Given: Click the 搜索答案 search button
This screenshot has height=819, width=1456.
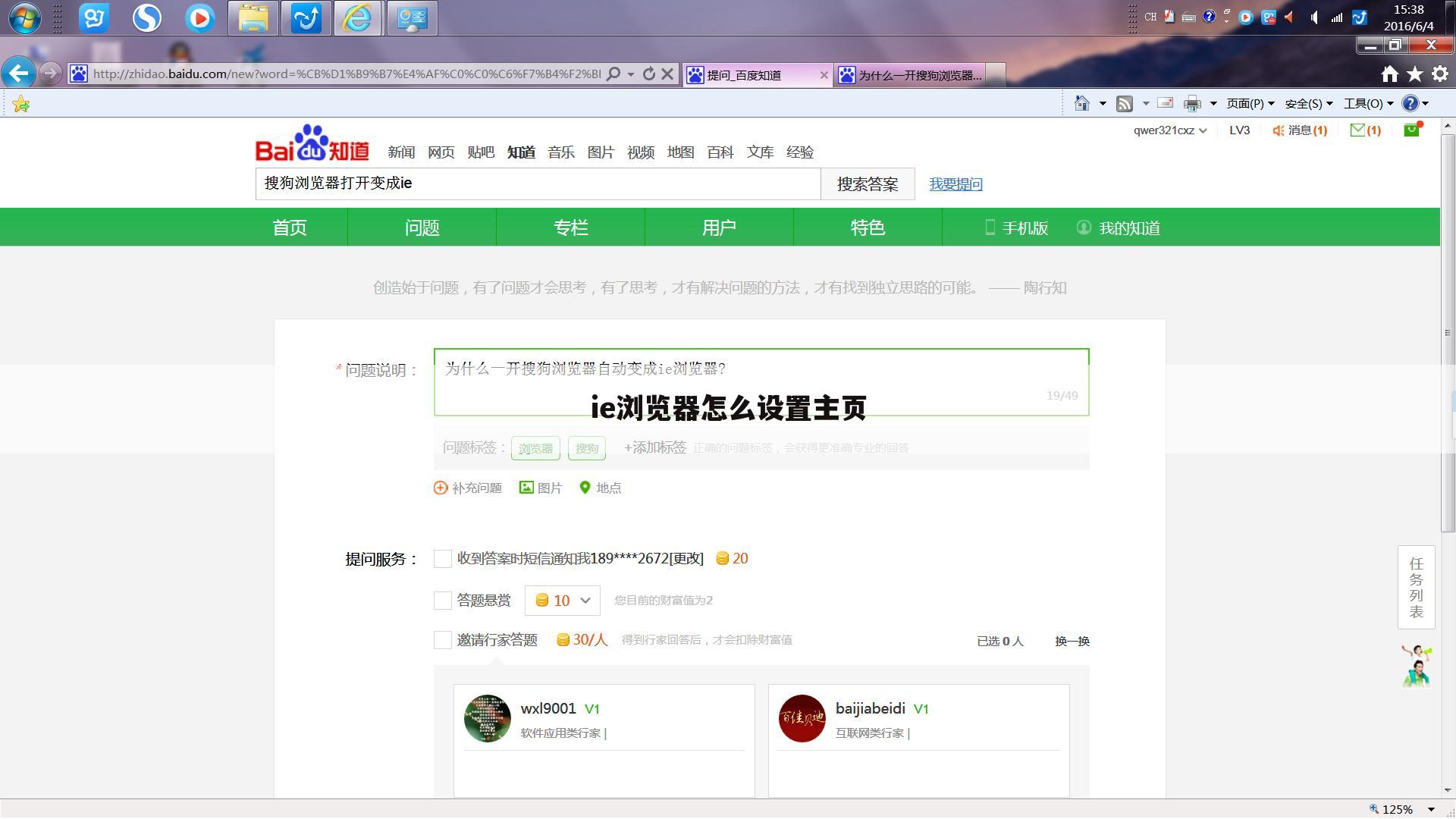Looking at the screenshot, I should click(x=867, y=184).
